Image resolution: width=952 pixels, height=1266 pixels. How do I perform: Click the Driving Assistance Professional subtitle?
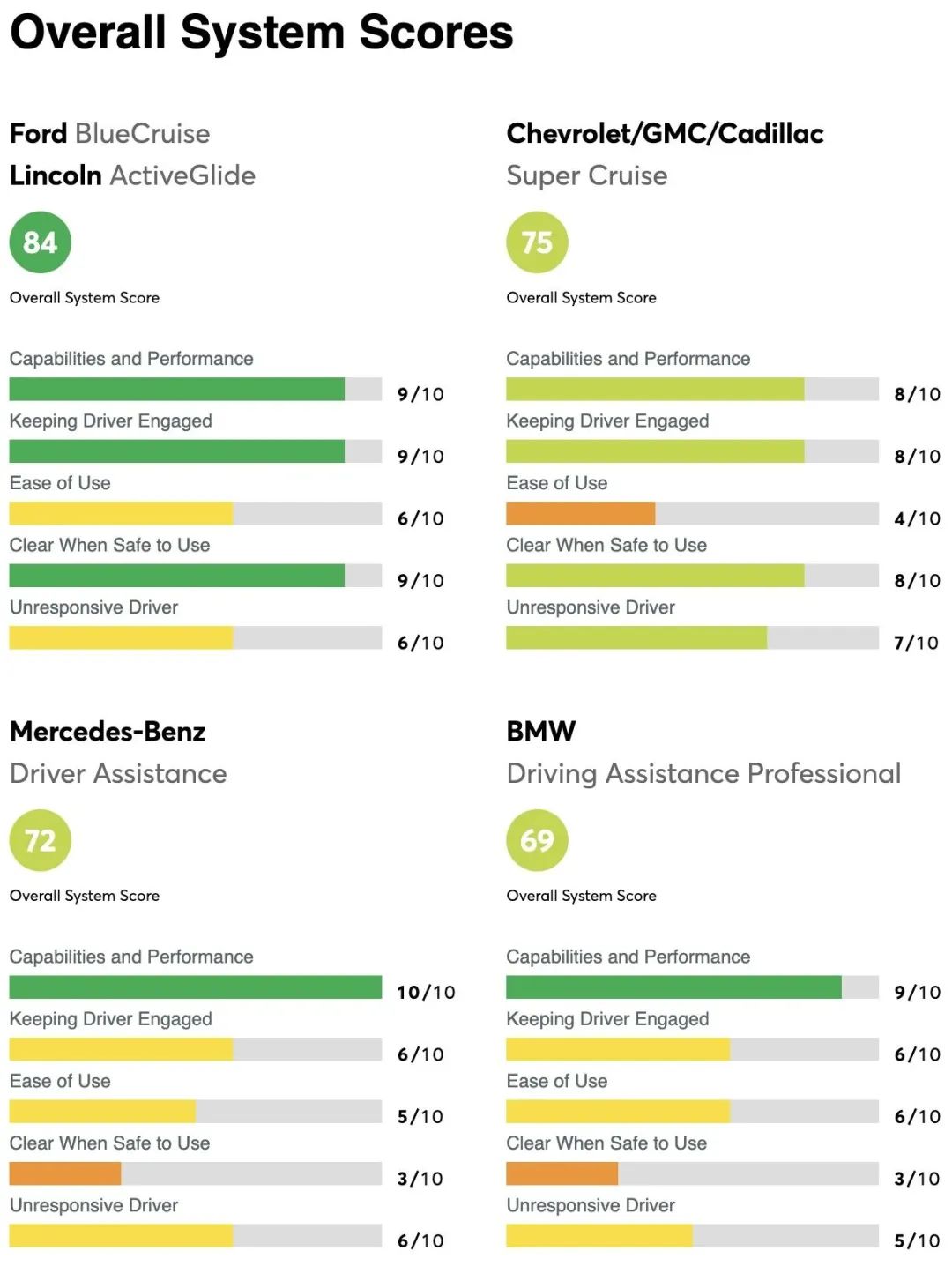tap(703, 773)
